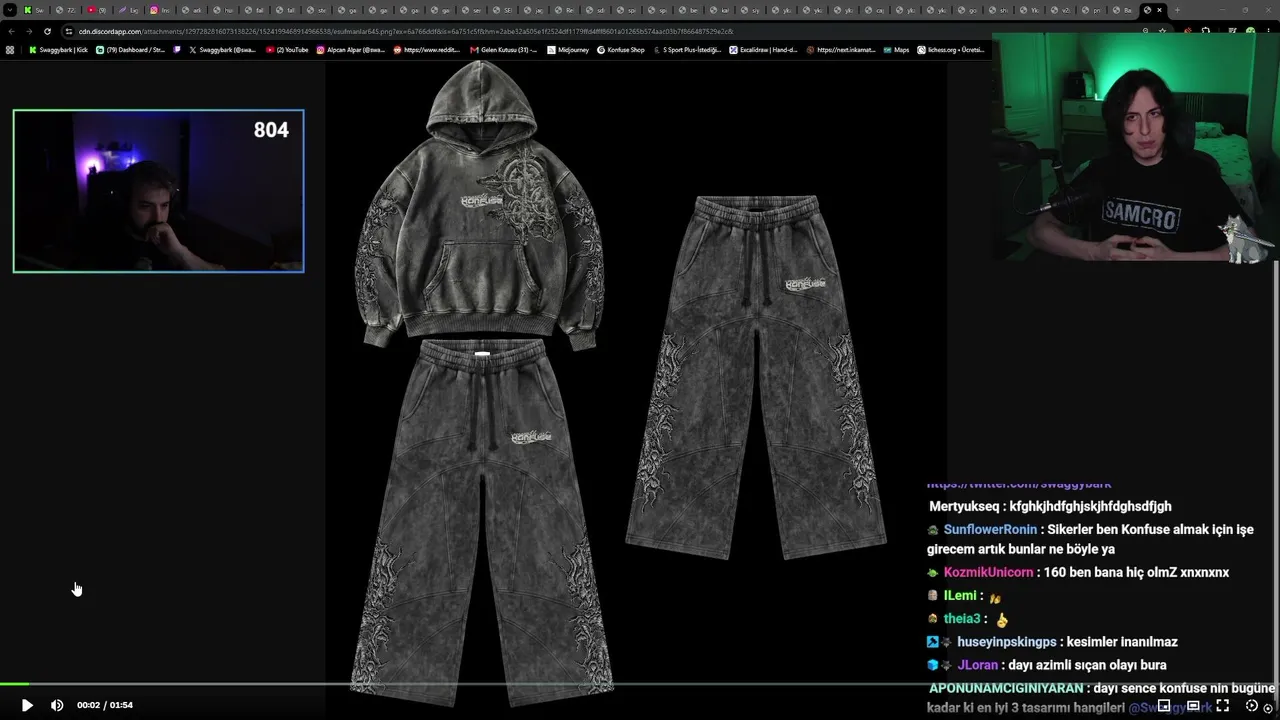This screenshot has width=1280, height=720.
Task: Select chat username Mertyukseq
Action: click(x=966, y=506)
